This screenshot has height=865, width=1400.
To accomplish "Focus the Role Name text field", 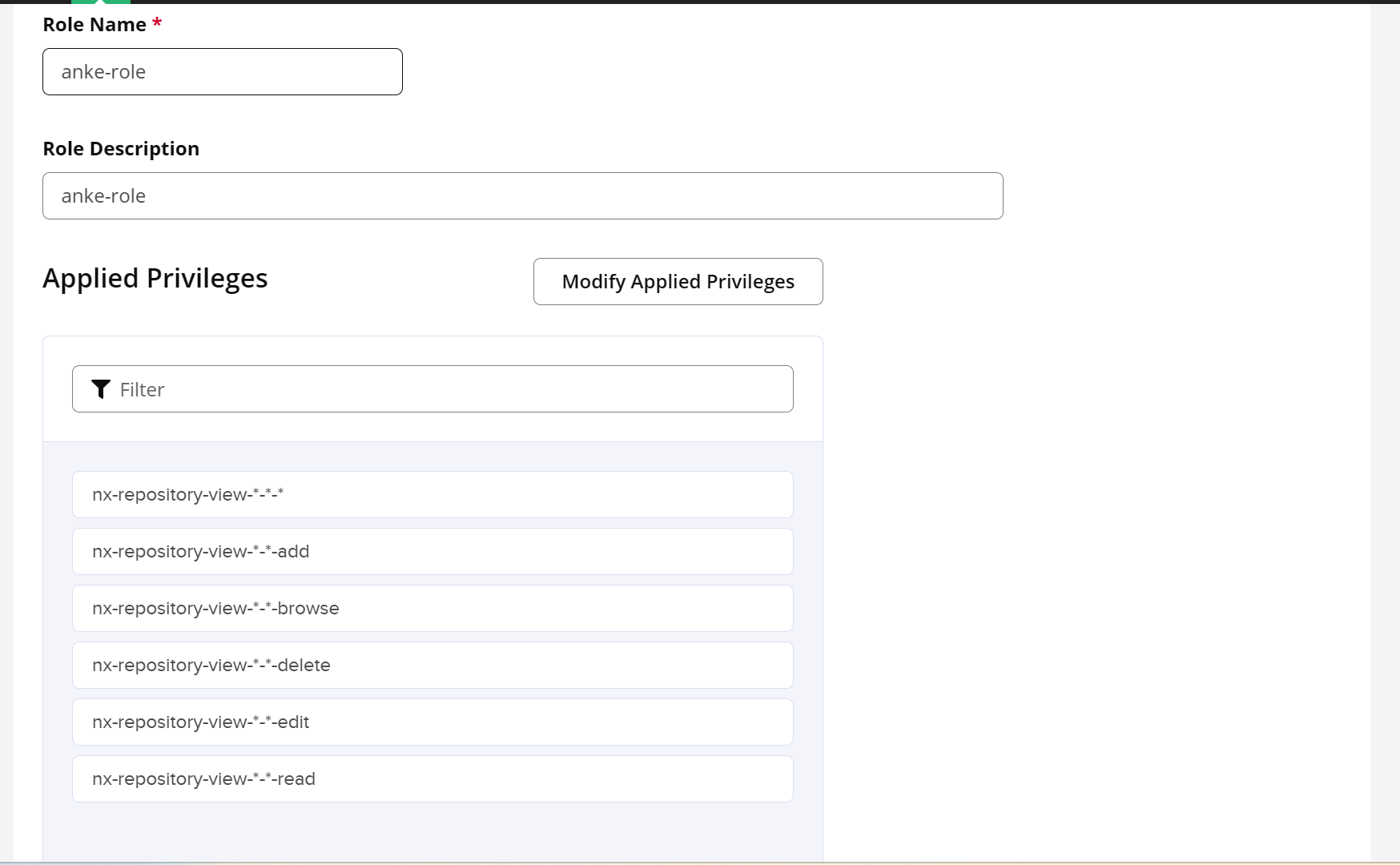I will (x=222, y=72).
